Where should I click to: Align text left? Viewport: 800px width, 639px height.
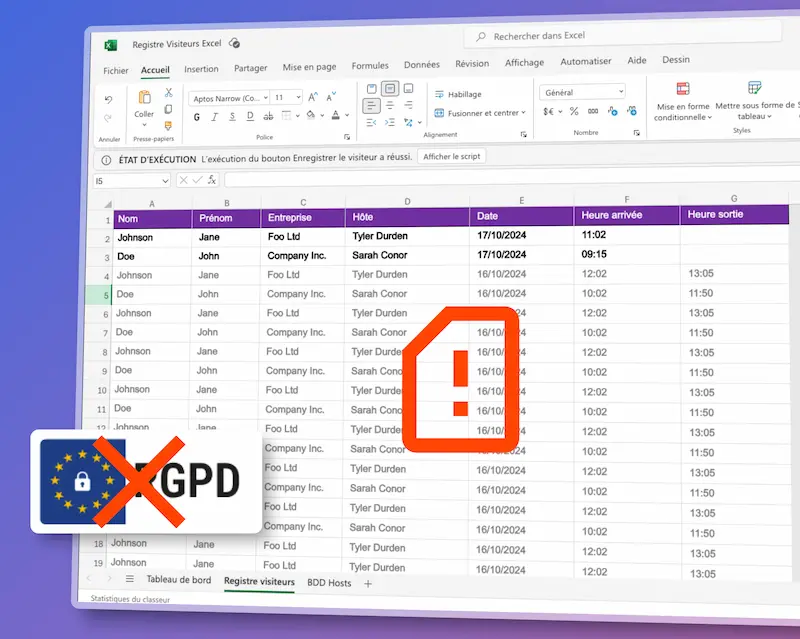[x=371, y=106]
